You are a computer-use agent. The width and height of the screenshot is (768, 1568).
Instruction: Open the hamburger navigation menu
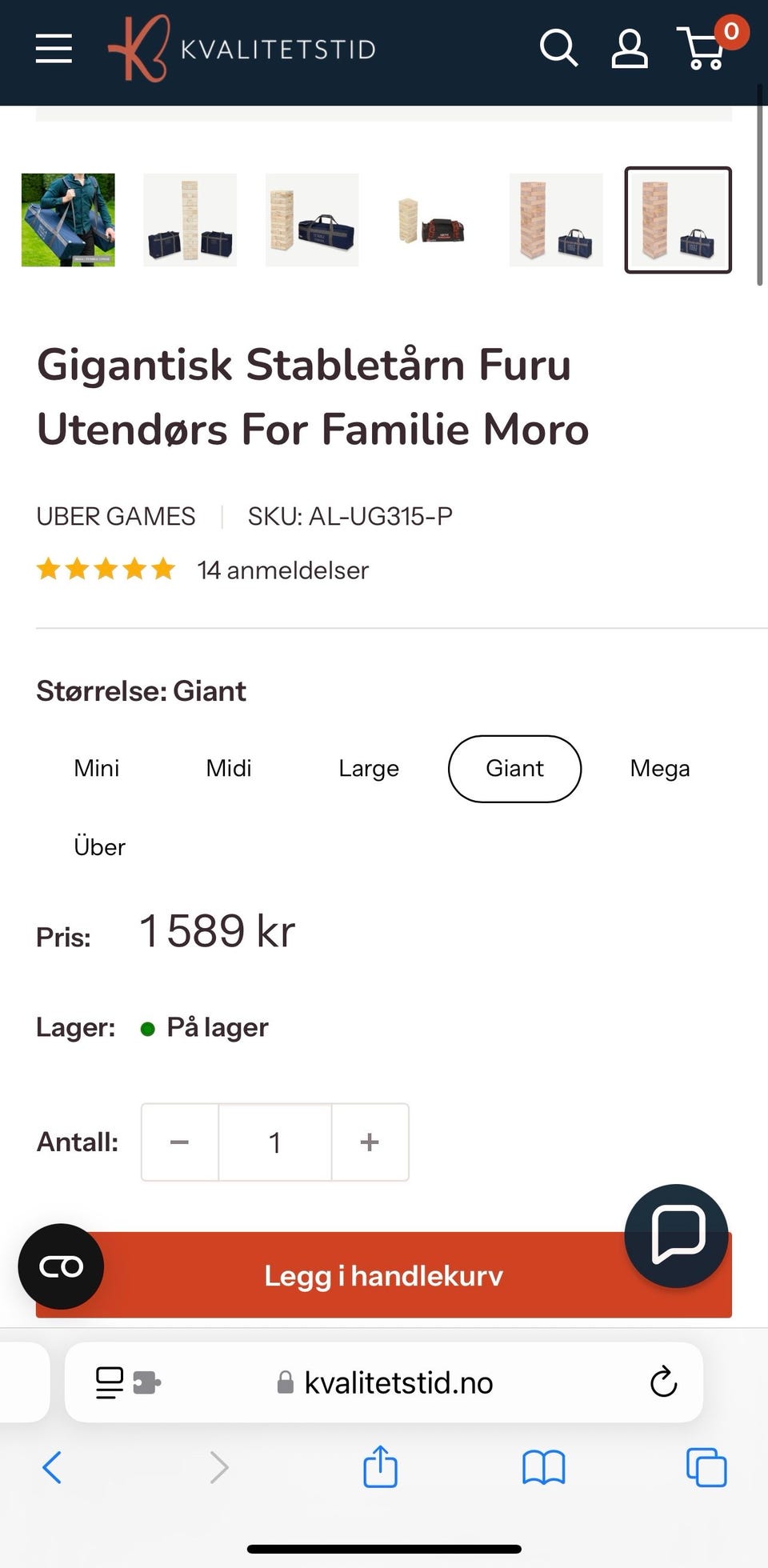tap(54, 48)
